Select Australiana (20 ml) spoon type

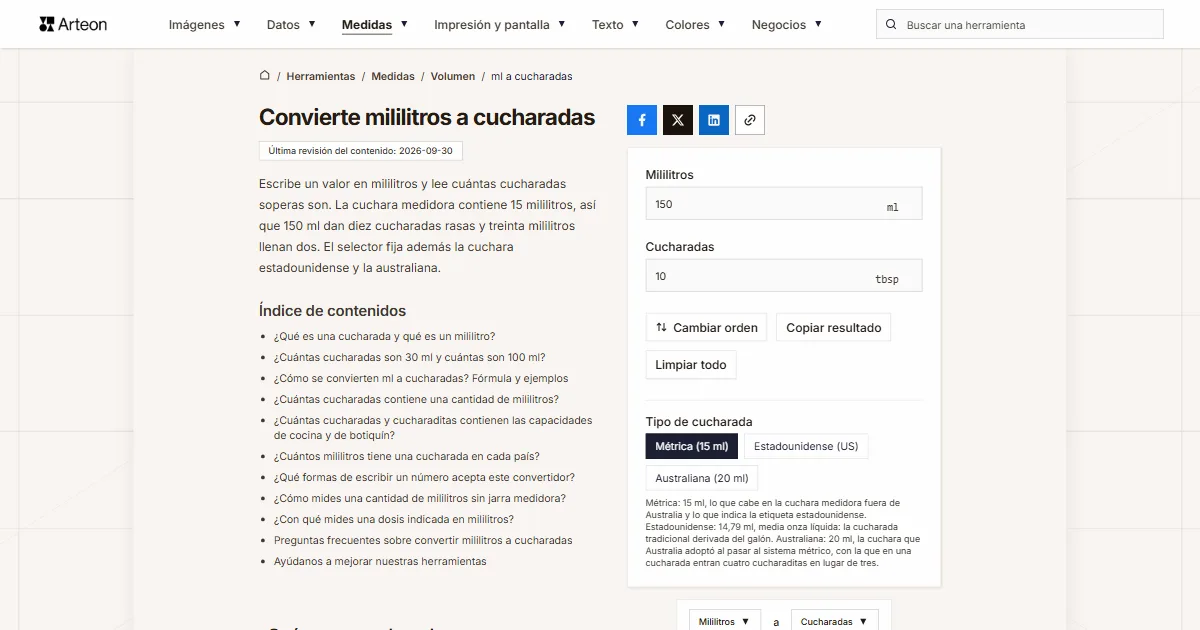702,478
